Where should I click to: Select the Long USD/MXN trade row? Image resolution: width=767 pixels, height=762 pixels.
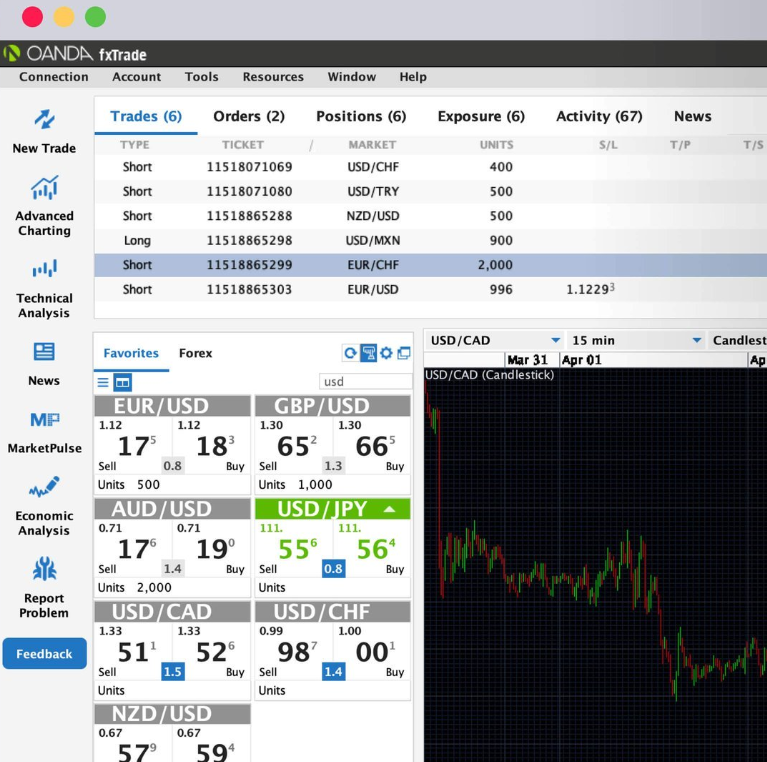(x=430, y=240)
